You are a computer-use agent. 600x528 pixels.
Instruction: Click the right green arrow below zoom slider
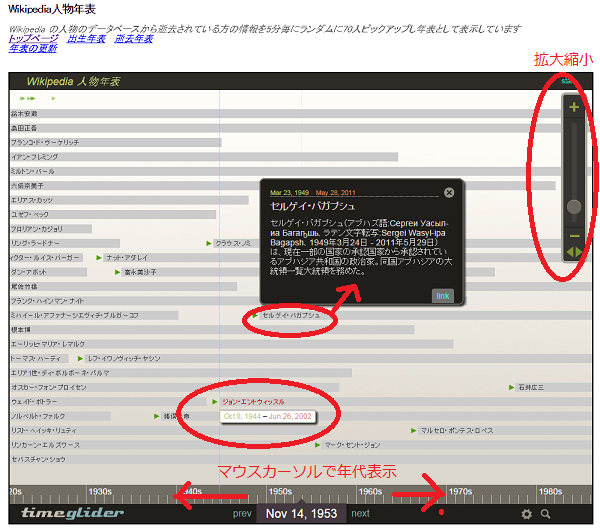pos(579,252)
